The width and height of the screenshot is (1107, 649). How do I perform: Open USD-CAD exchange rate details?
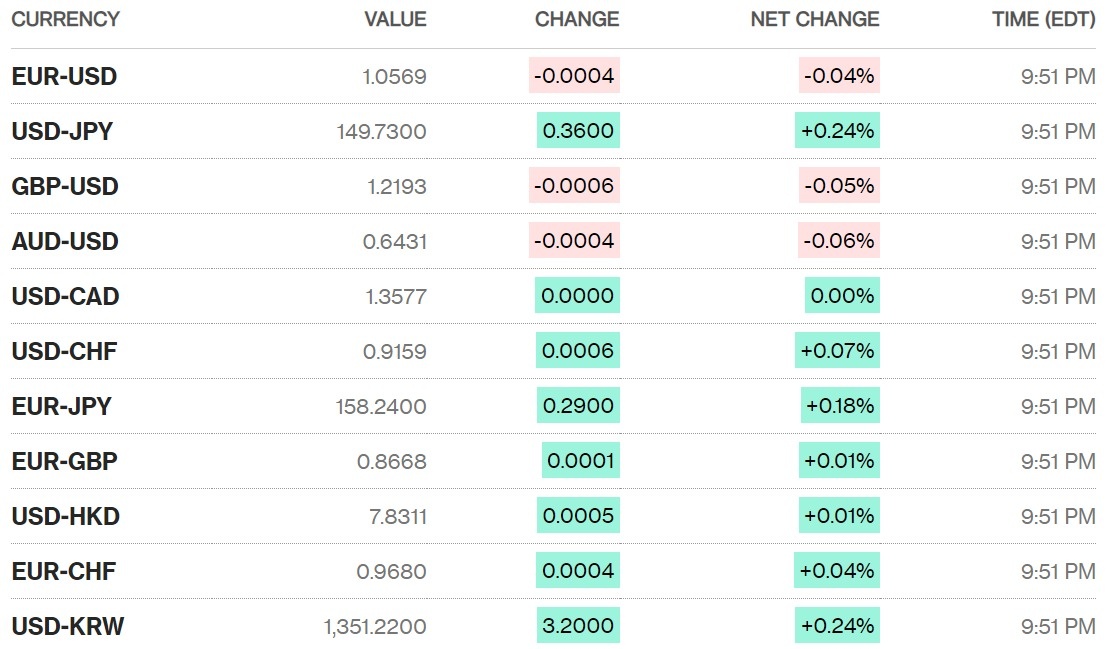(65, 296)
